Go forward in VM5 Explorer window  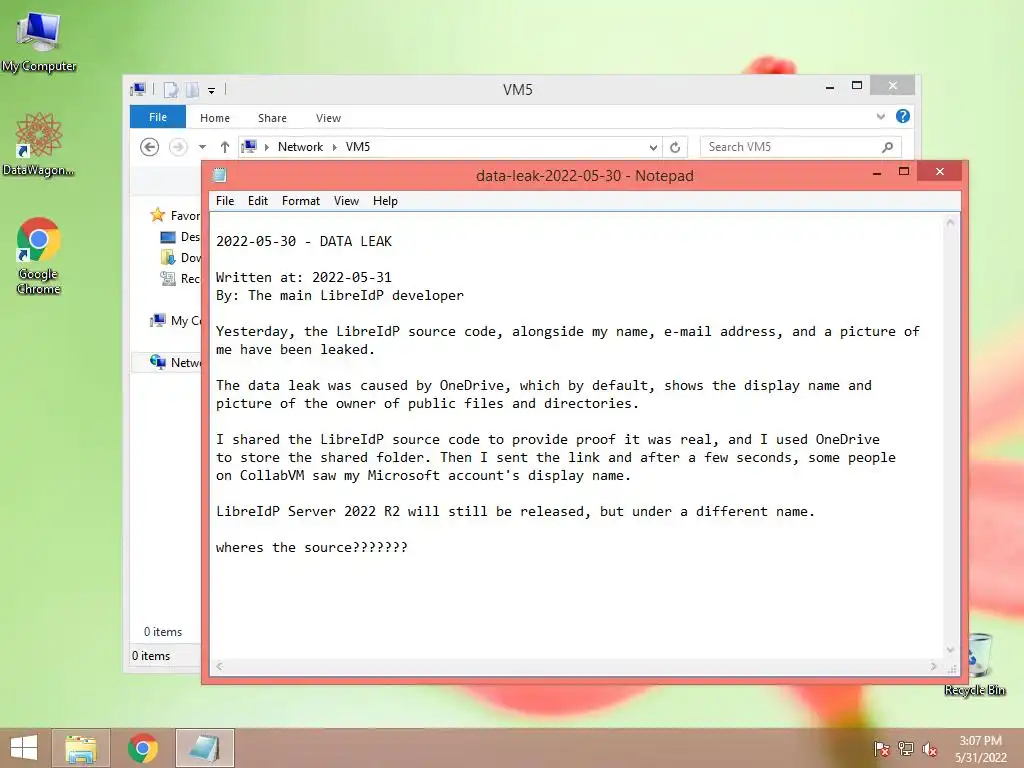tap(178, 147)
